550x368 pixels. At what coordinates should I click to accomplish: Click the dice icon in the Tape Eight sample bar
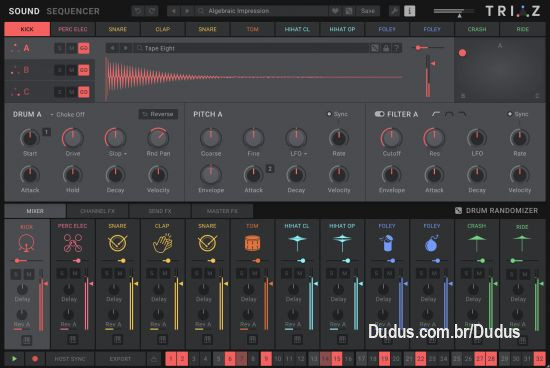coord(375,48)
